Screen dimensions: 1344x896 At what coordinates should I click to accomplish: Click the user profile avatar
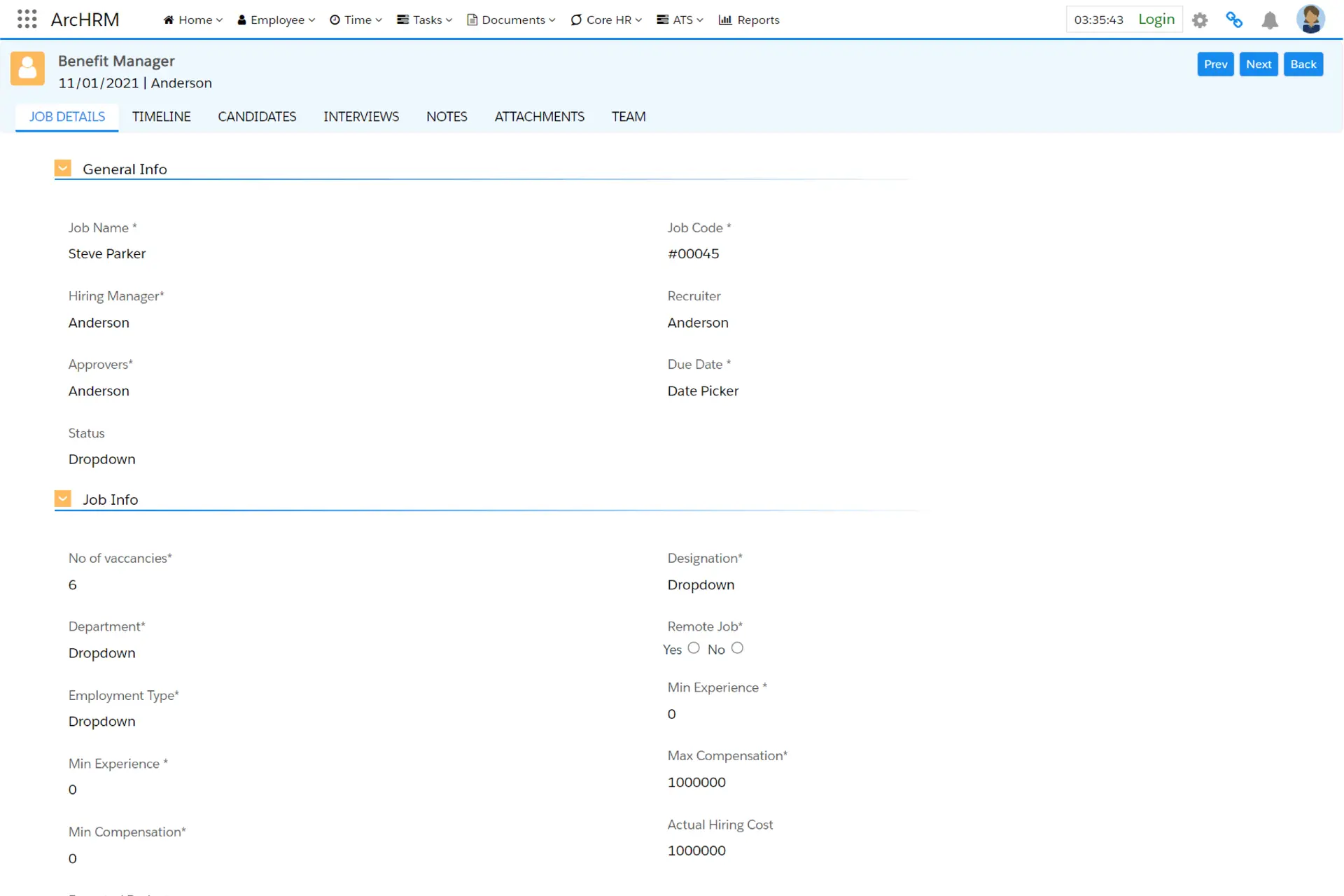click(x=1310, y=19)
